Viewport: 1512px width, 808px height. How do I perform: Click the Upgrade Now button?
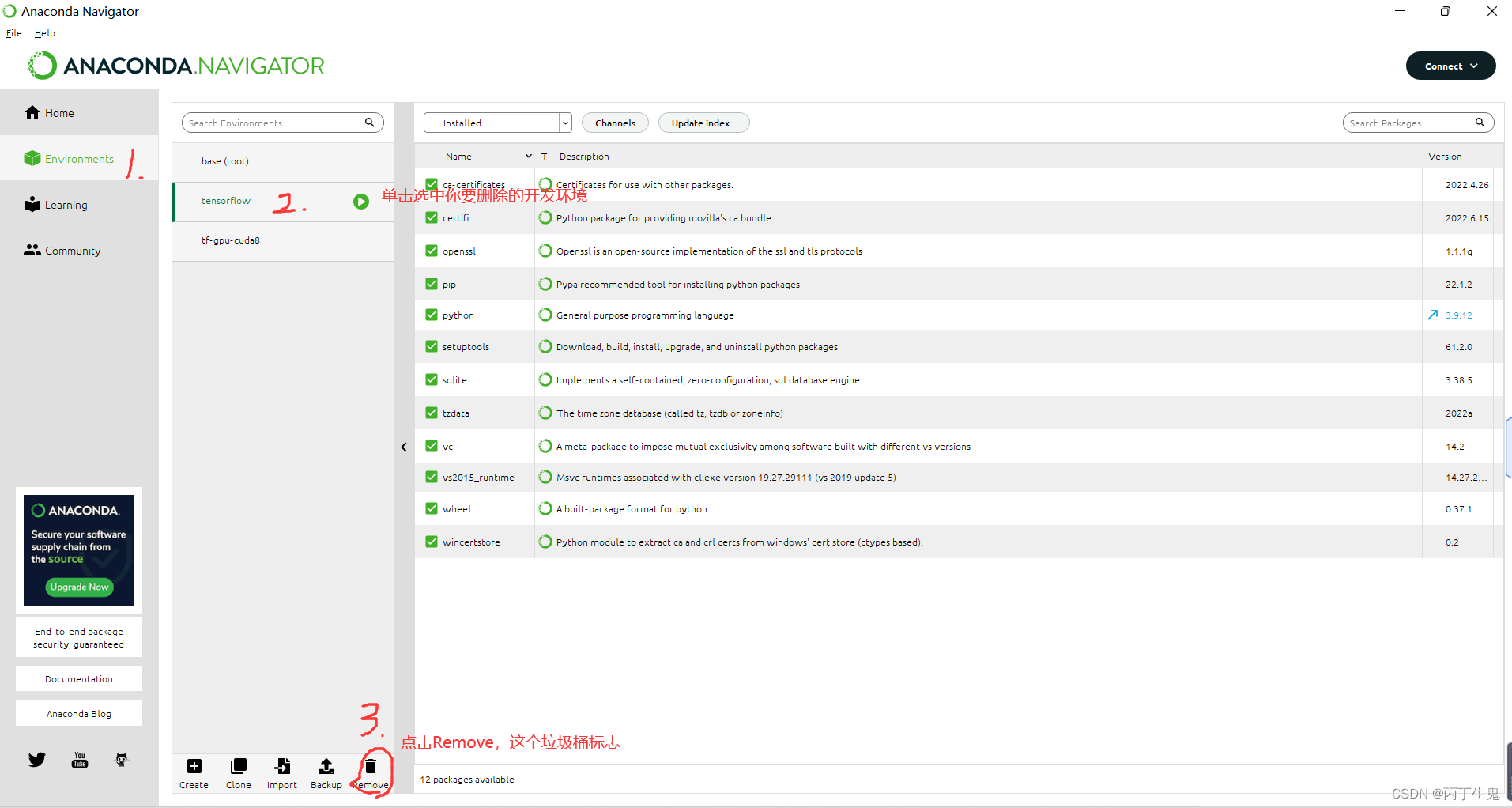(x=80, y=587)
